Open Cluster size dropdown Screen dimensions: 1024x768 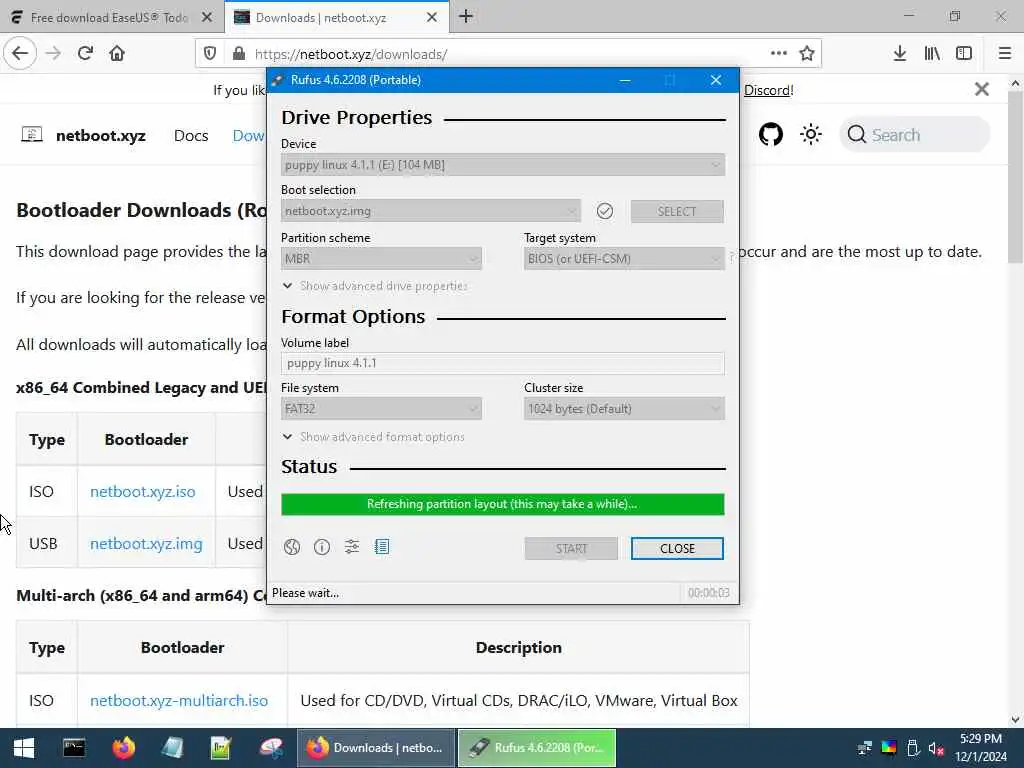coord(624,409)
